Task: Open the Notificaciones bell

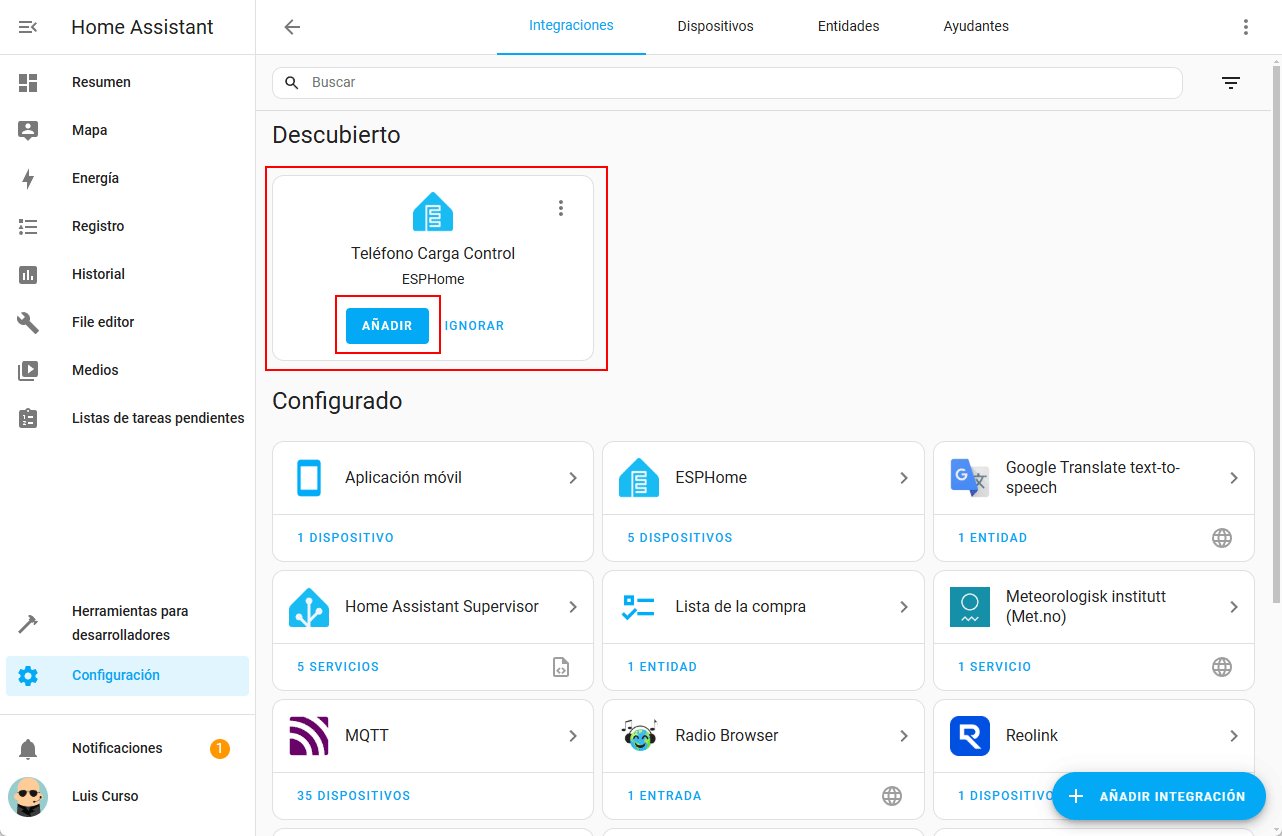Action: click(x=28, y=748)
